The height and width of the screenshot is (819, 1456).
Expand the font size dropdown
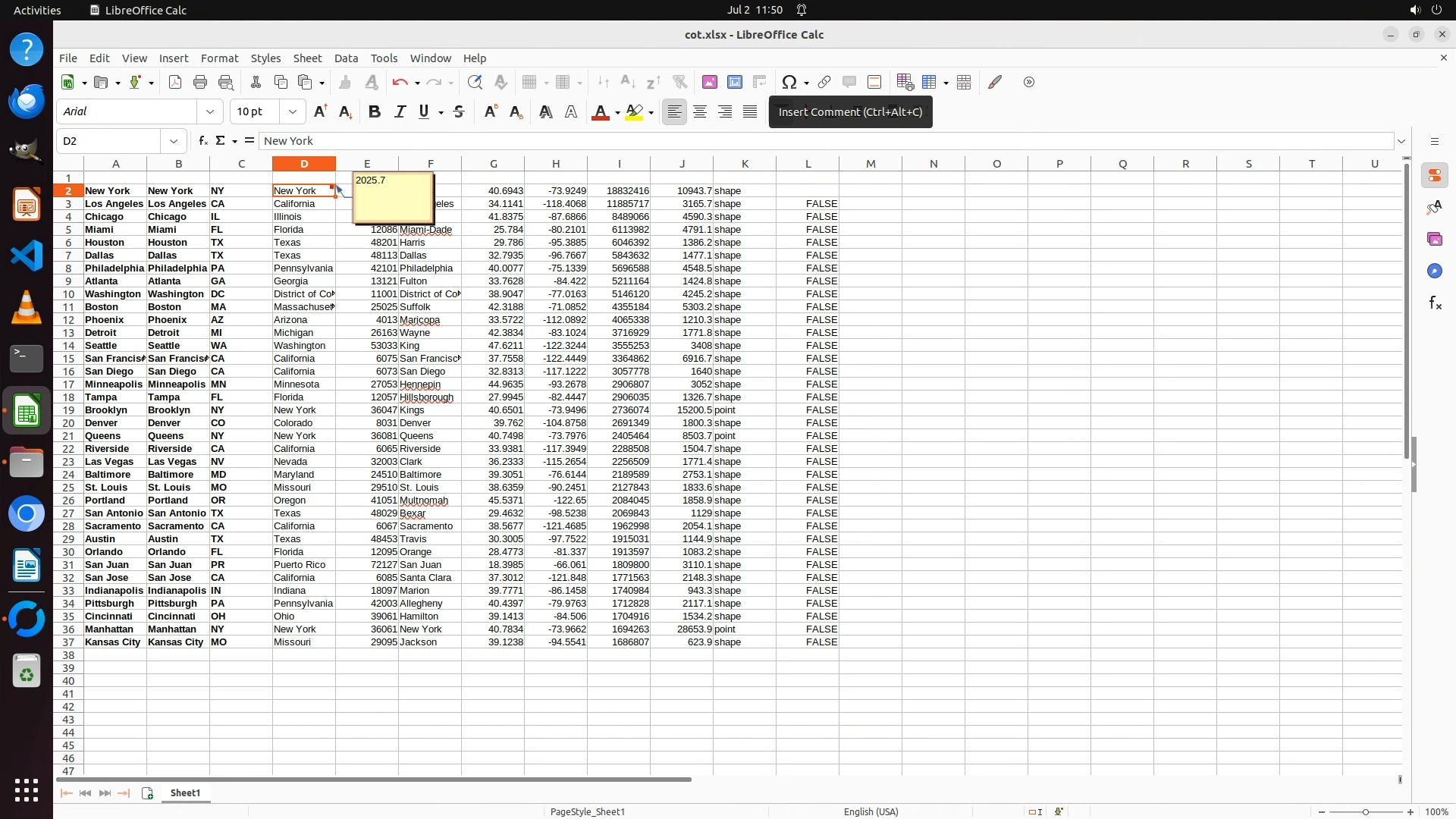click(293, 112)
